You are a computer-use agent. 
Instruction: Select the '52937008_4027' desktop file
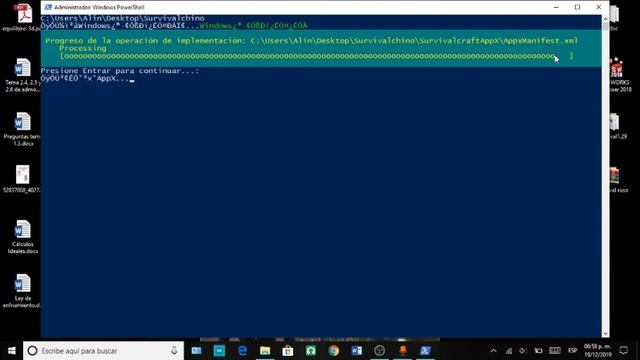click(22, 179)
